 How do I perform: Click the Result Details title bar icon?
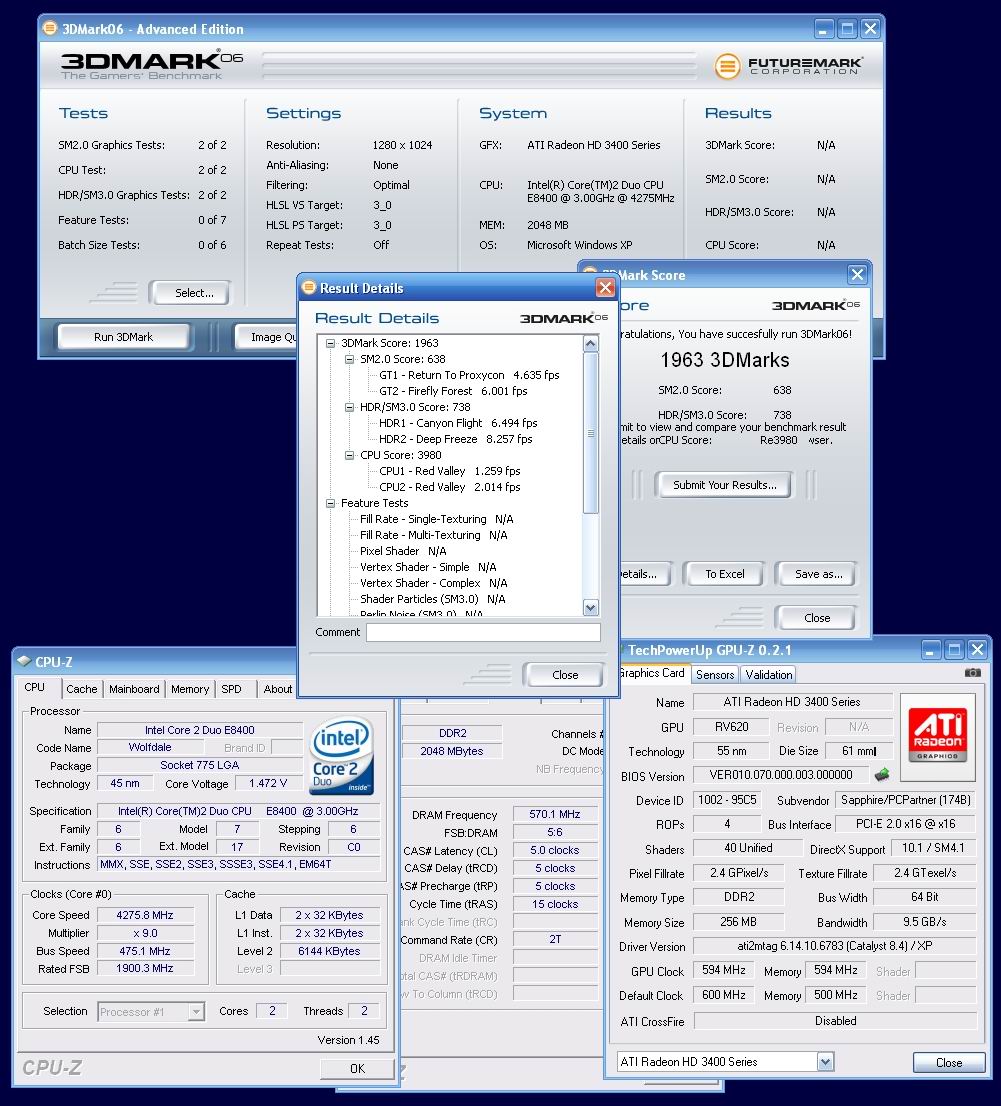[309, 287]
